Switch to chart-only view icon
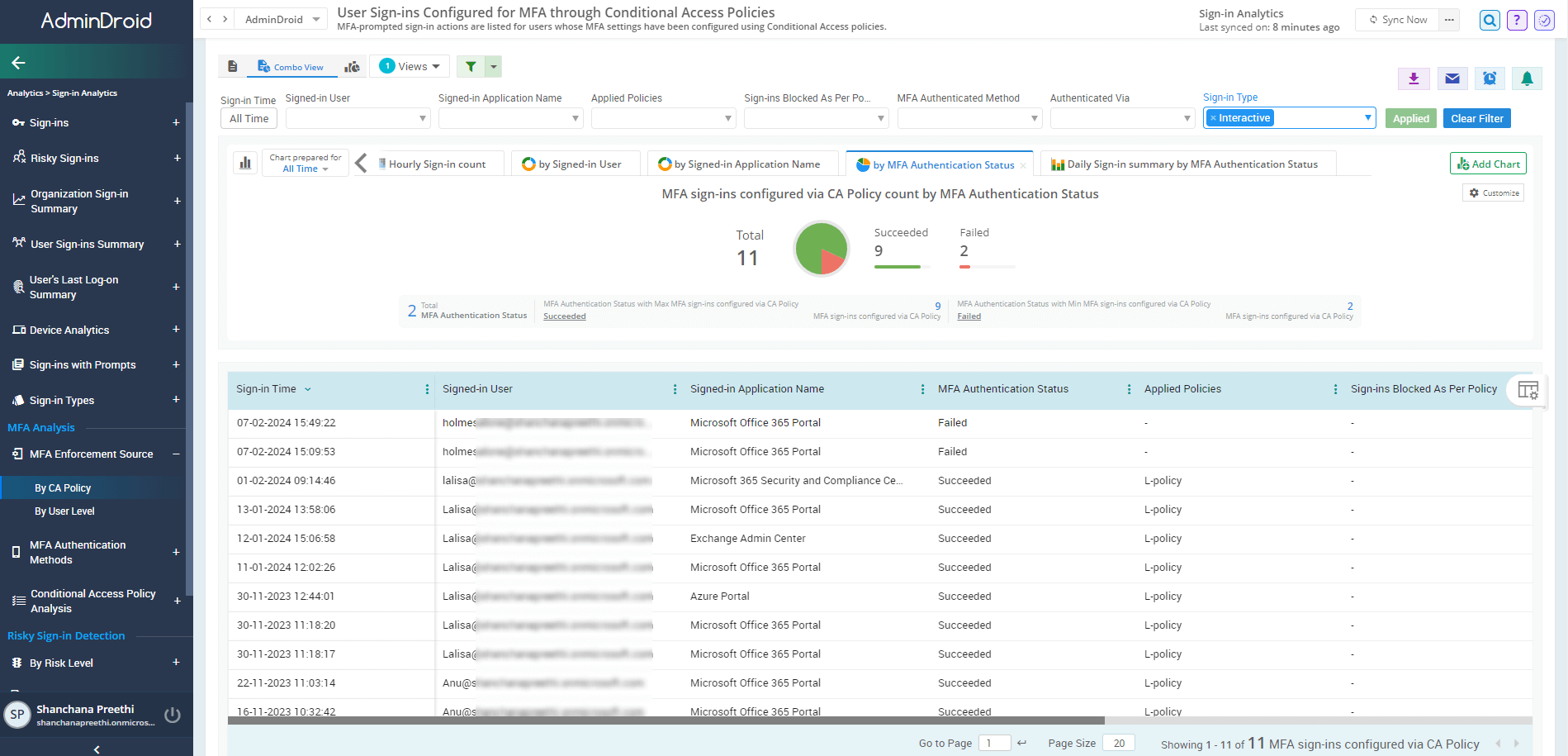Viewport: 1568px width, 756px height. 352,67
